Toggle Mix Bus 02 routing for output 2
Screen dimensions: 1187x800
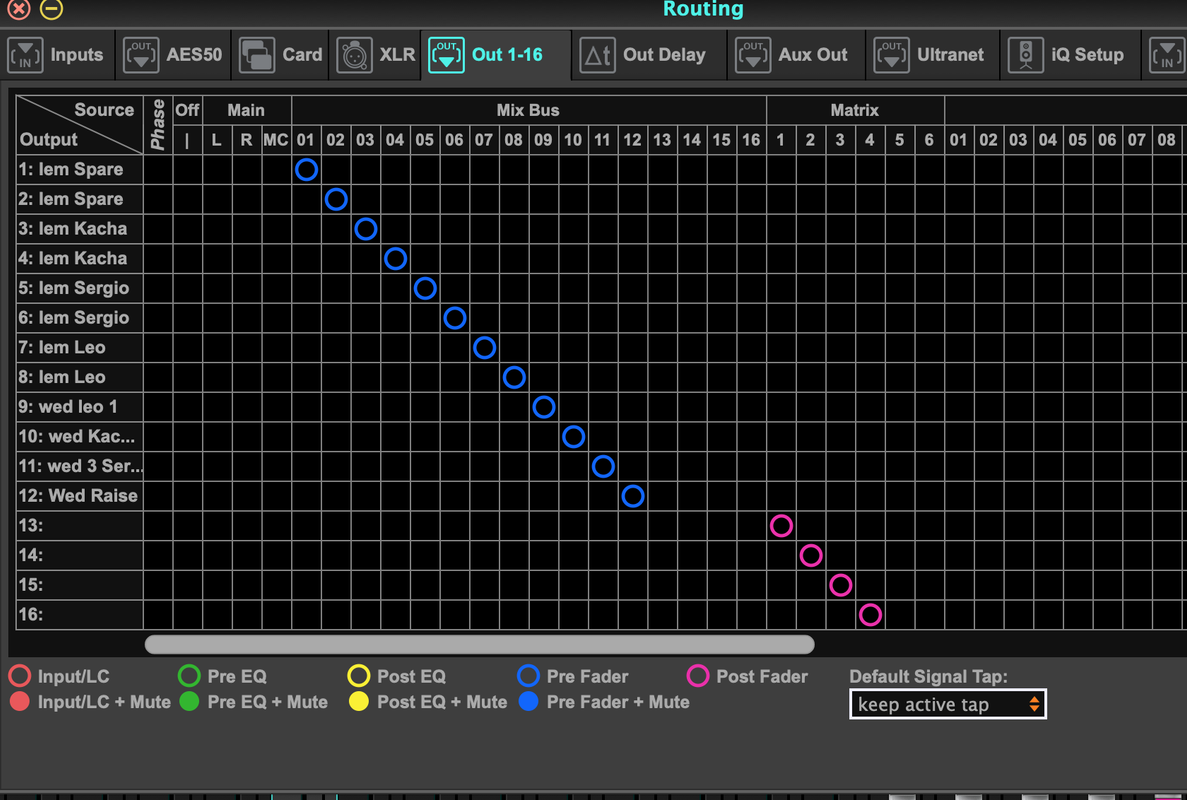[336, 199]
